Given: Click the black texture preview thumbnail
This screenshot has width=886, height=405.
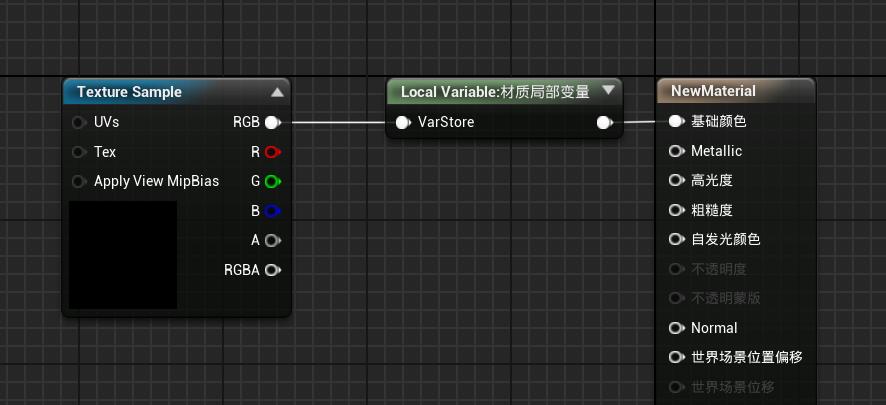Looking at the screenshot, I should 123,255.
